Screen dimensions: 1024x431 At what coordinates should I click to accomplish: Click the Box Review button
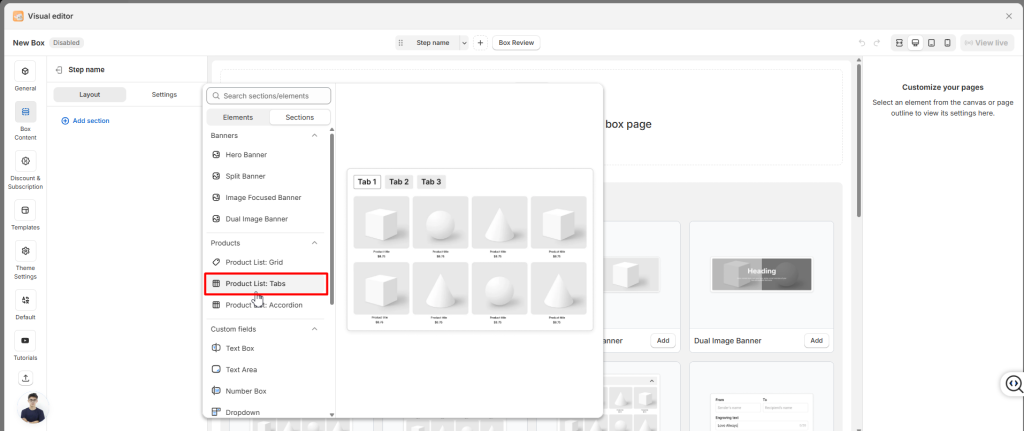coord(517,43)
